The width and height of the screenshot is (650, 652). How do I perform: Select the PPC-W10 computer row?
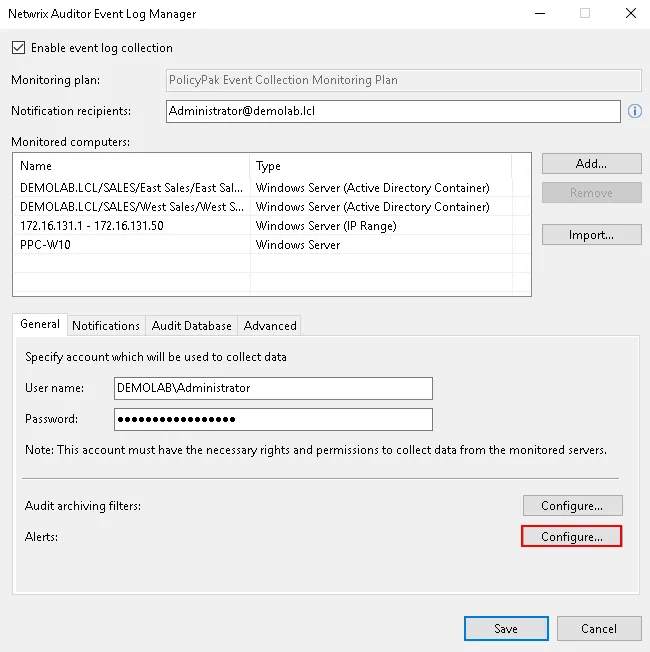(130, 245)
